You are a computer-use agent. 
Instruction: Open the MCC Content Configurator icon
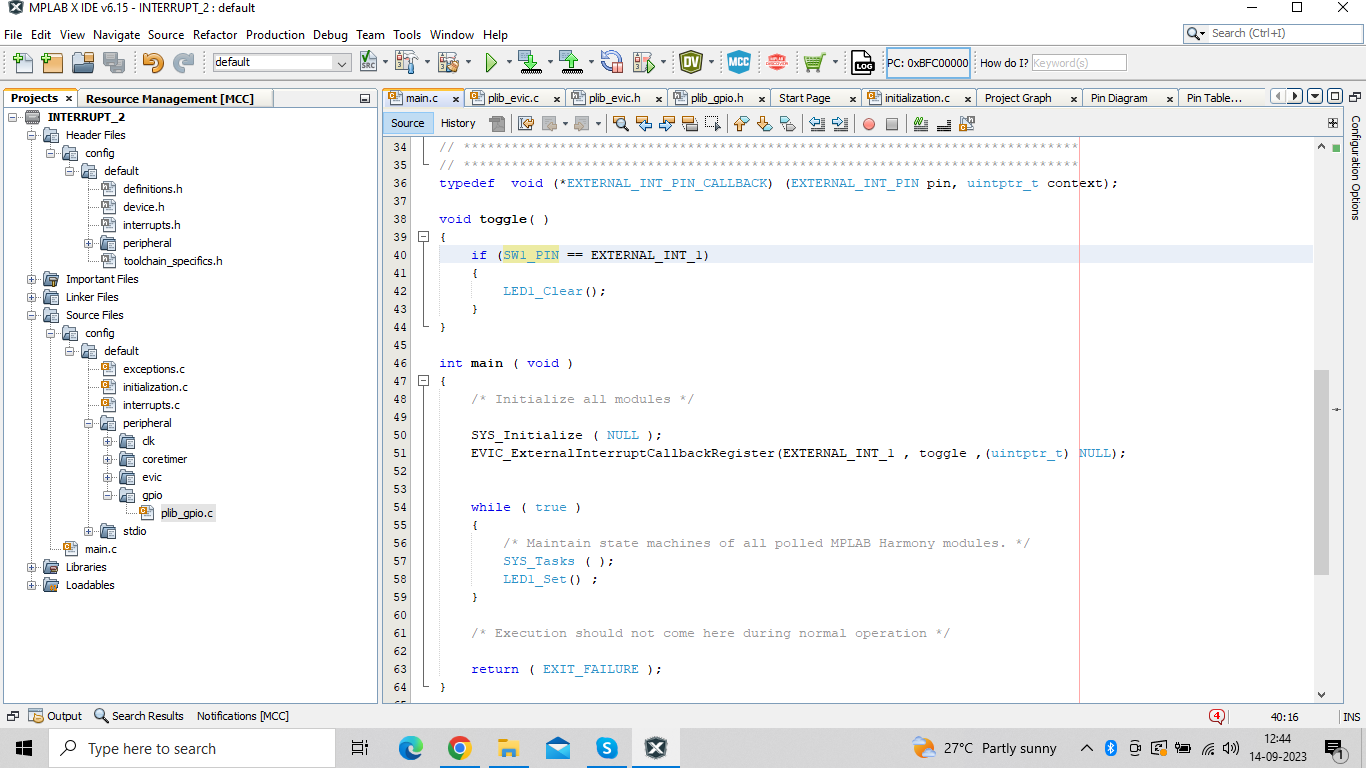pos(738,63)
